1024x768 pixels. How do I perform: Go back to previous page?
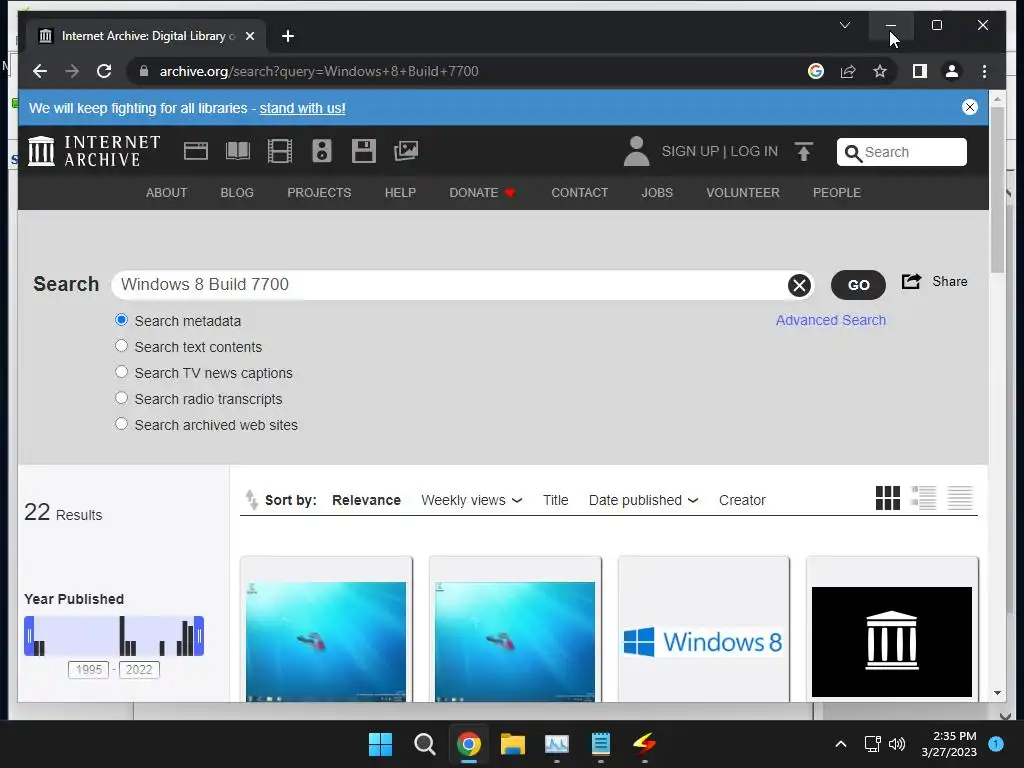40,71
